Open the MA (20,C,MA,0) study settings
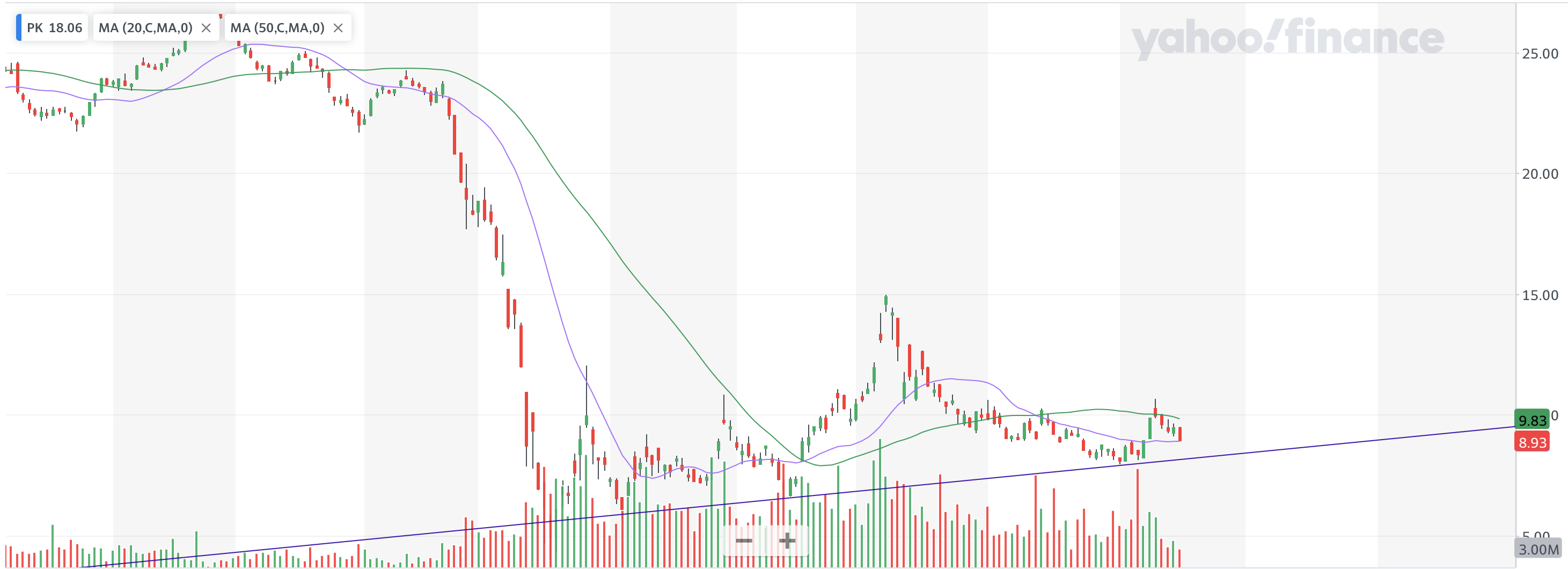 point(145,28)
